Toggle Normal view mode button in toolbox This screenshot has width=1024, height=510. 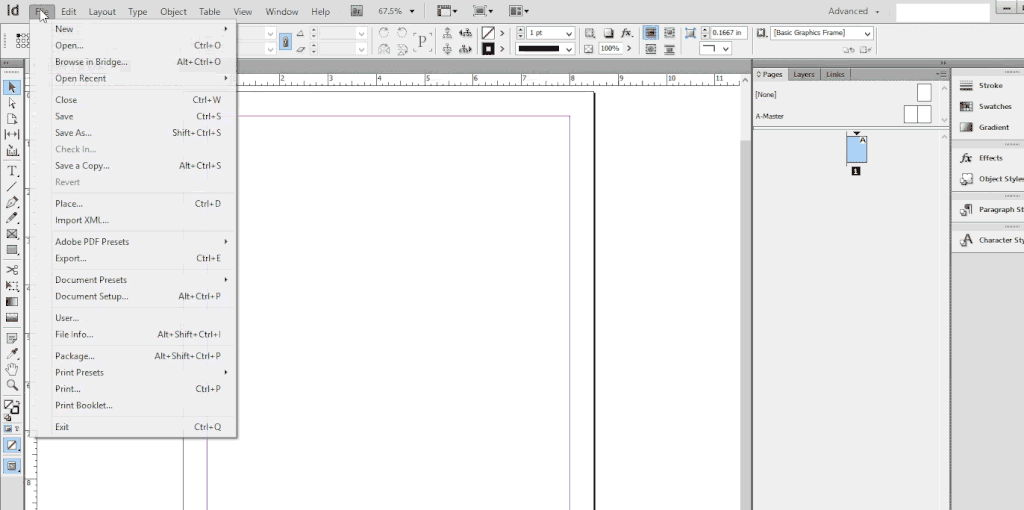12,466
